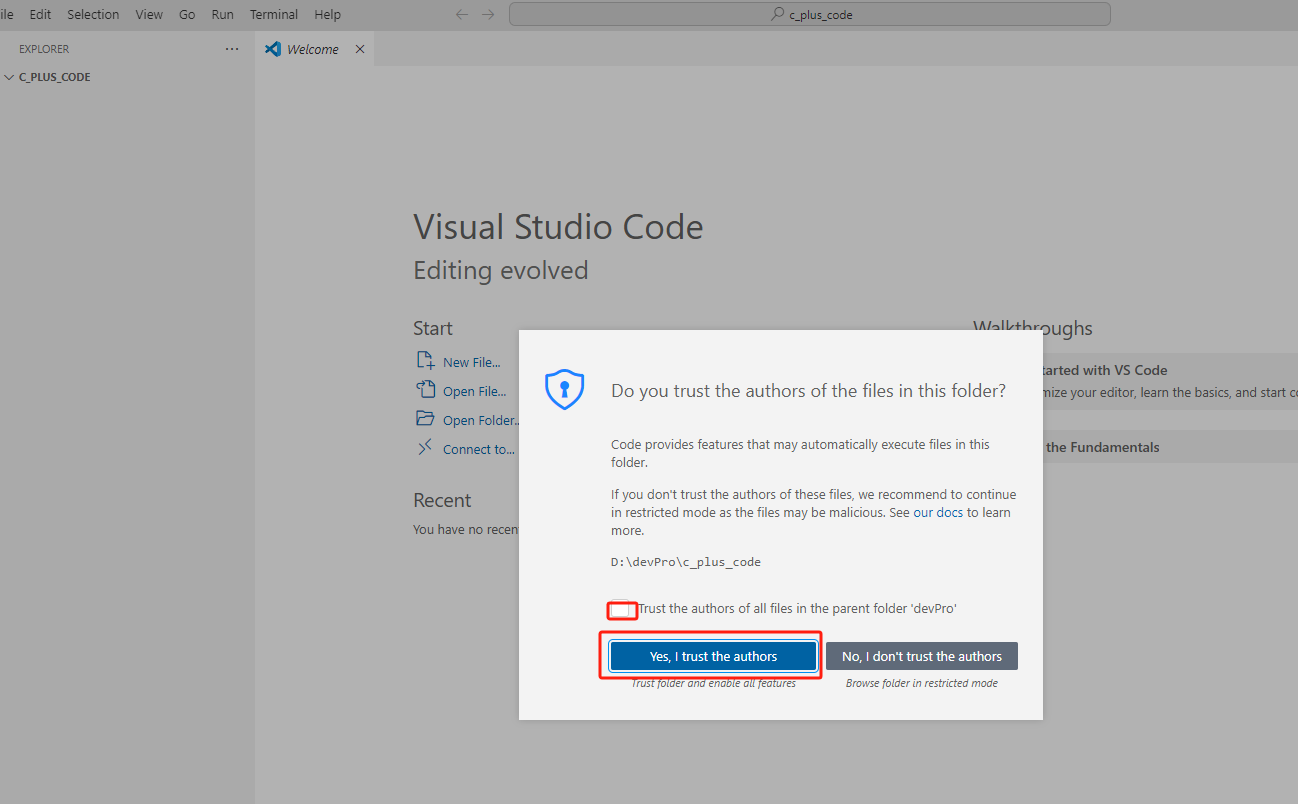Viewport: 1298px width, 804px height.
Task: Click the workspace trust shield icon
Action: (x=564, y=389)
